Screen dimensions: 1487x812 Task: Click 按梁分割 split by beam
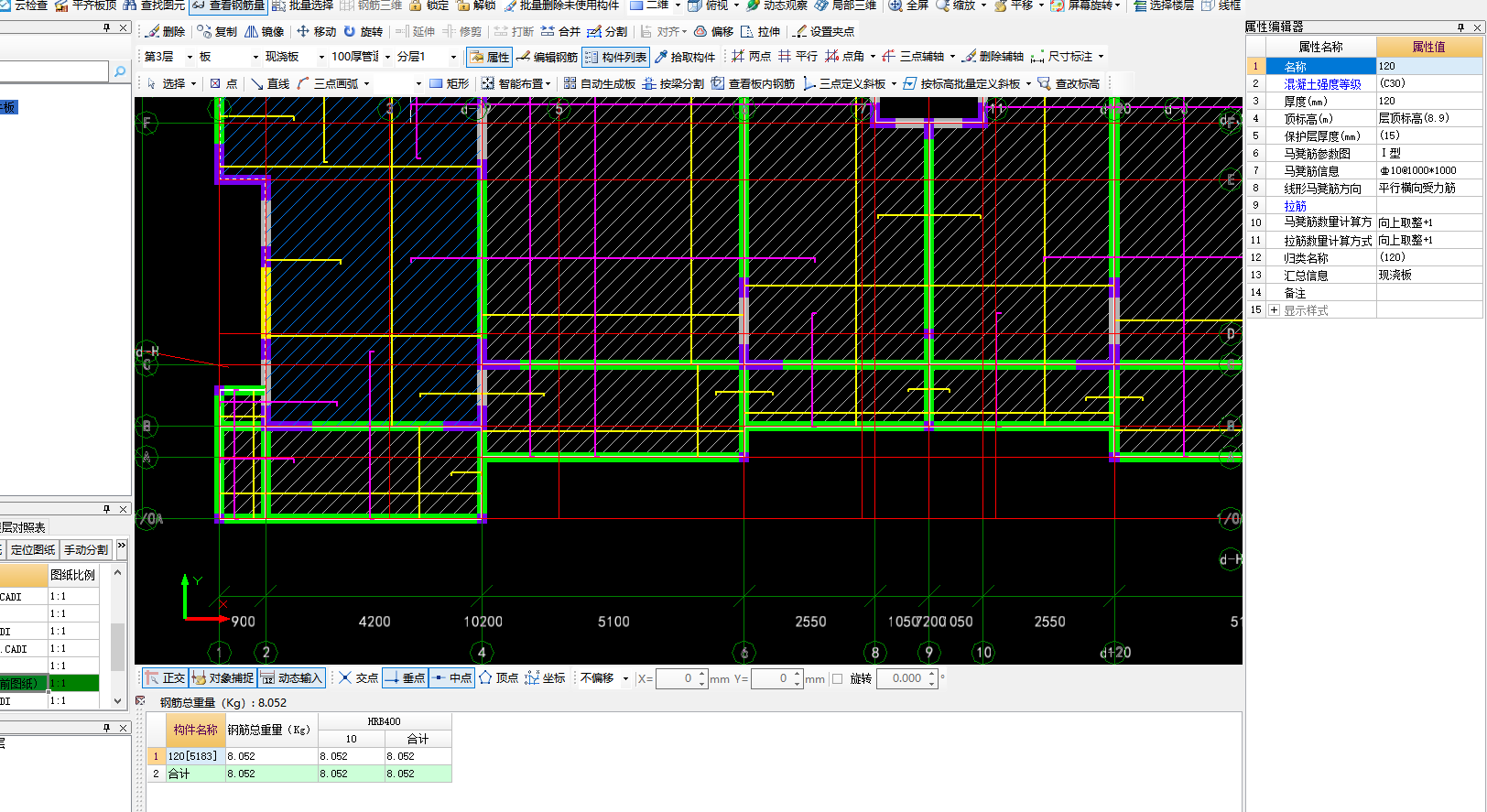(673, 83)
